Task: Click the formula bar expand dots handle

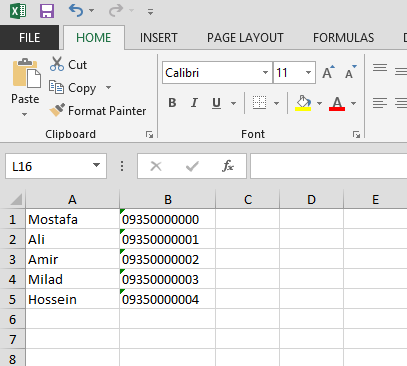Action: coord(122,166)
